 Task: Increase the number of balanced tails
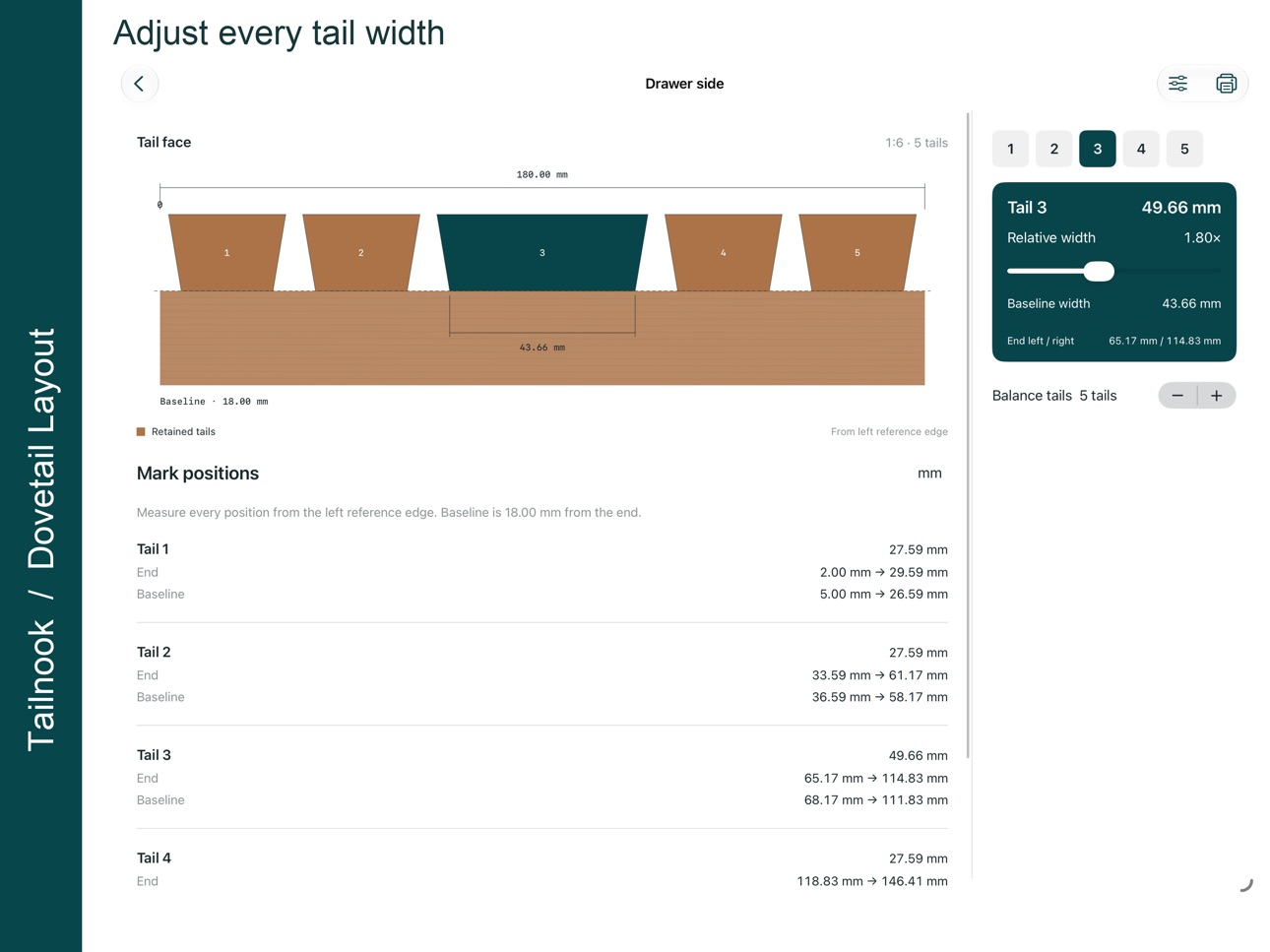[x=1217, y=396]
